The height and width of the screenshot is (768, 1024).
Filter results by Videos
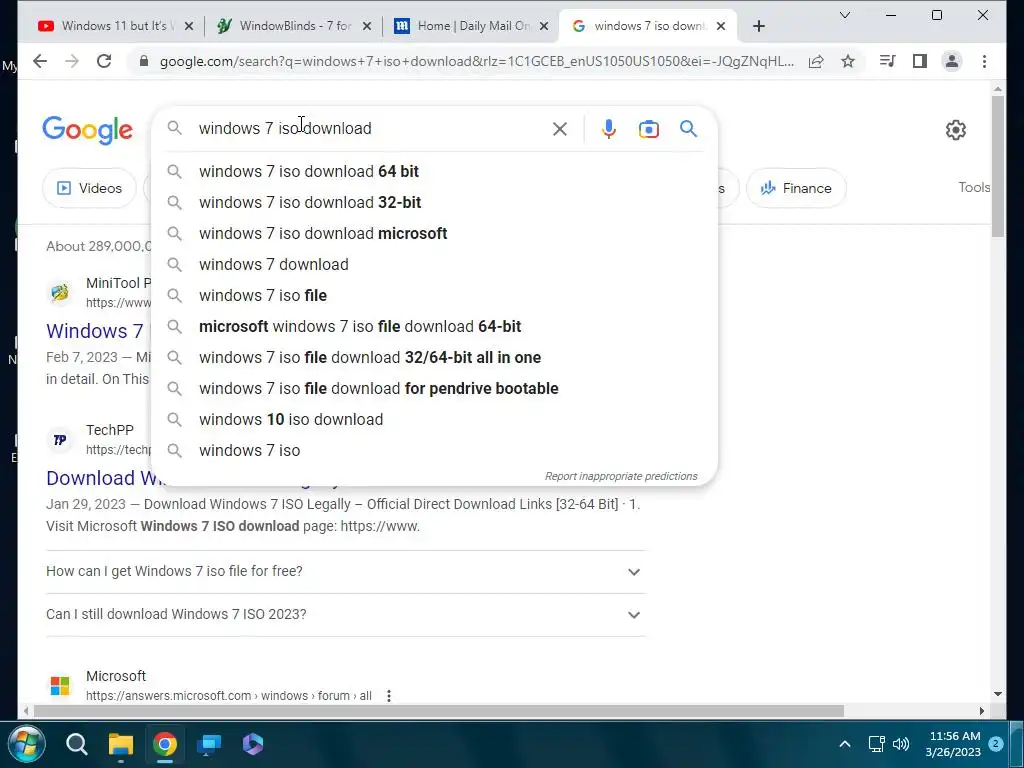click(x=89, y=188)
